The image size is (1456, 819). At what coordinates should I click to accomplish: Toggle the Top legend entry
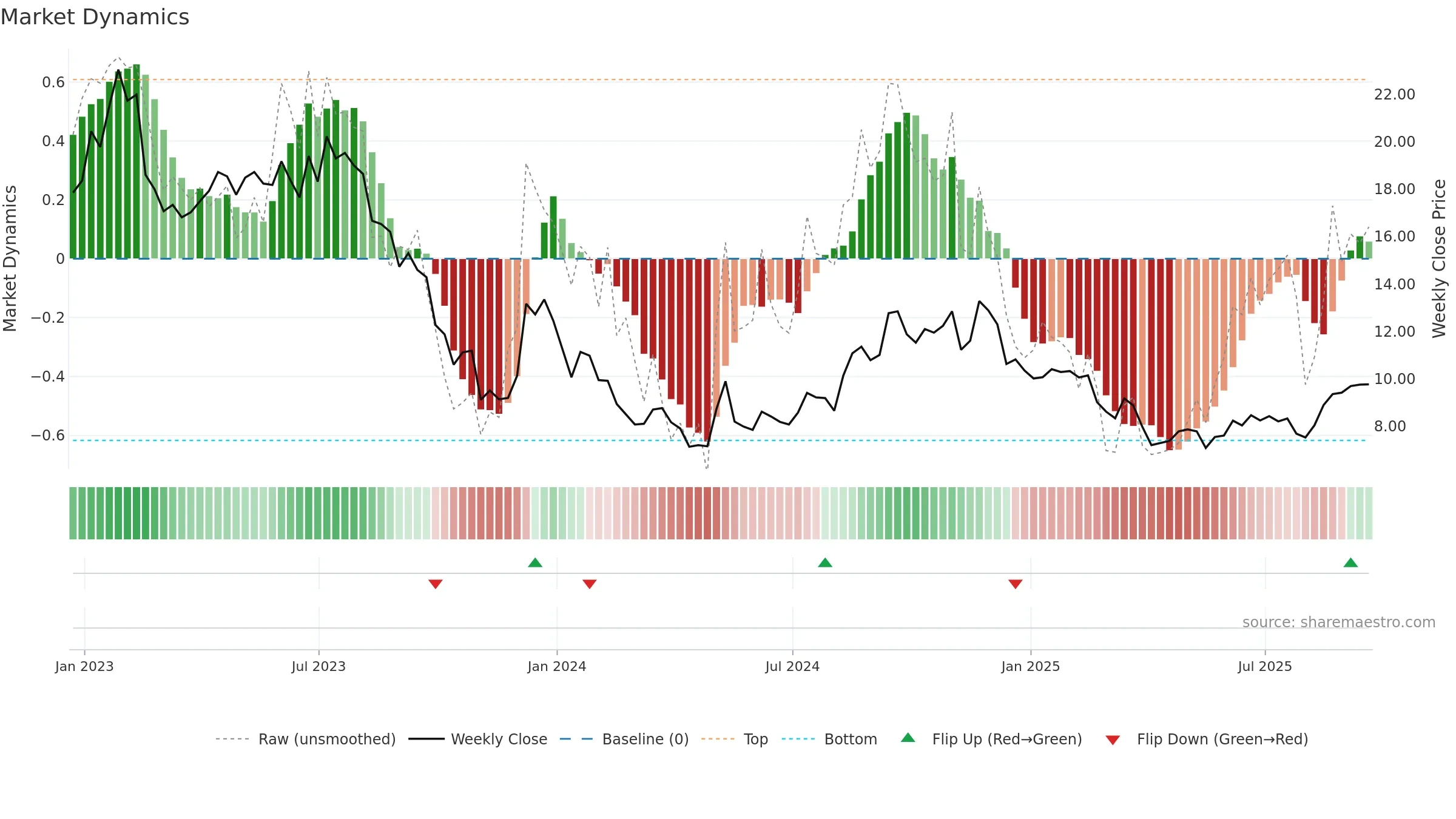(x=735, y=739)
